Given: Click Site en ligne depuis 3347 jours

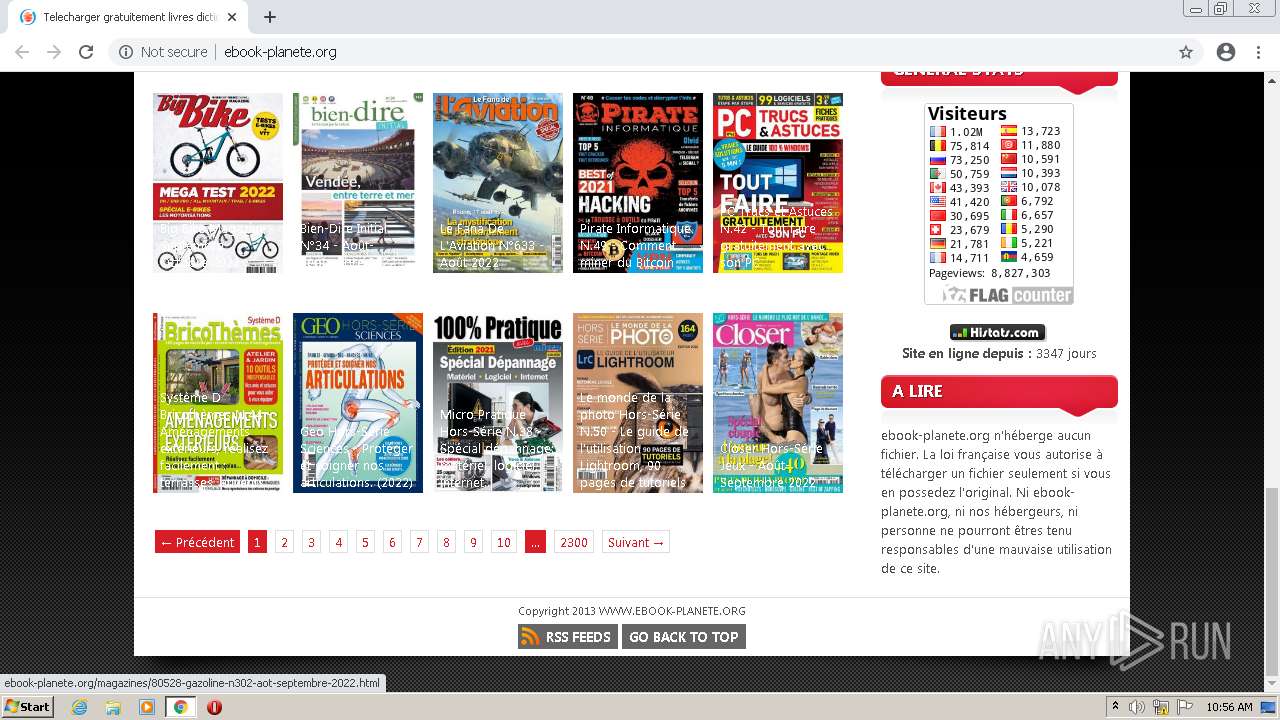Looking at the screenshot, I should click(x=999, y=353).
